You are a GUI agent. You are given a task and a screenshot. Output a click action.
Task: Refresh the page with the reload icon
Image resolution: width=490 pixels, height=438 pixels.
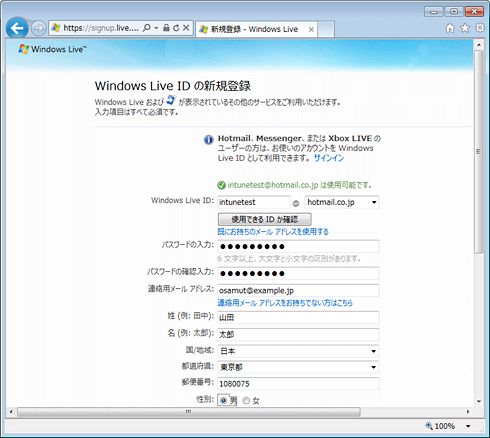tap(176, 28)
